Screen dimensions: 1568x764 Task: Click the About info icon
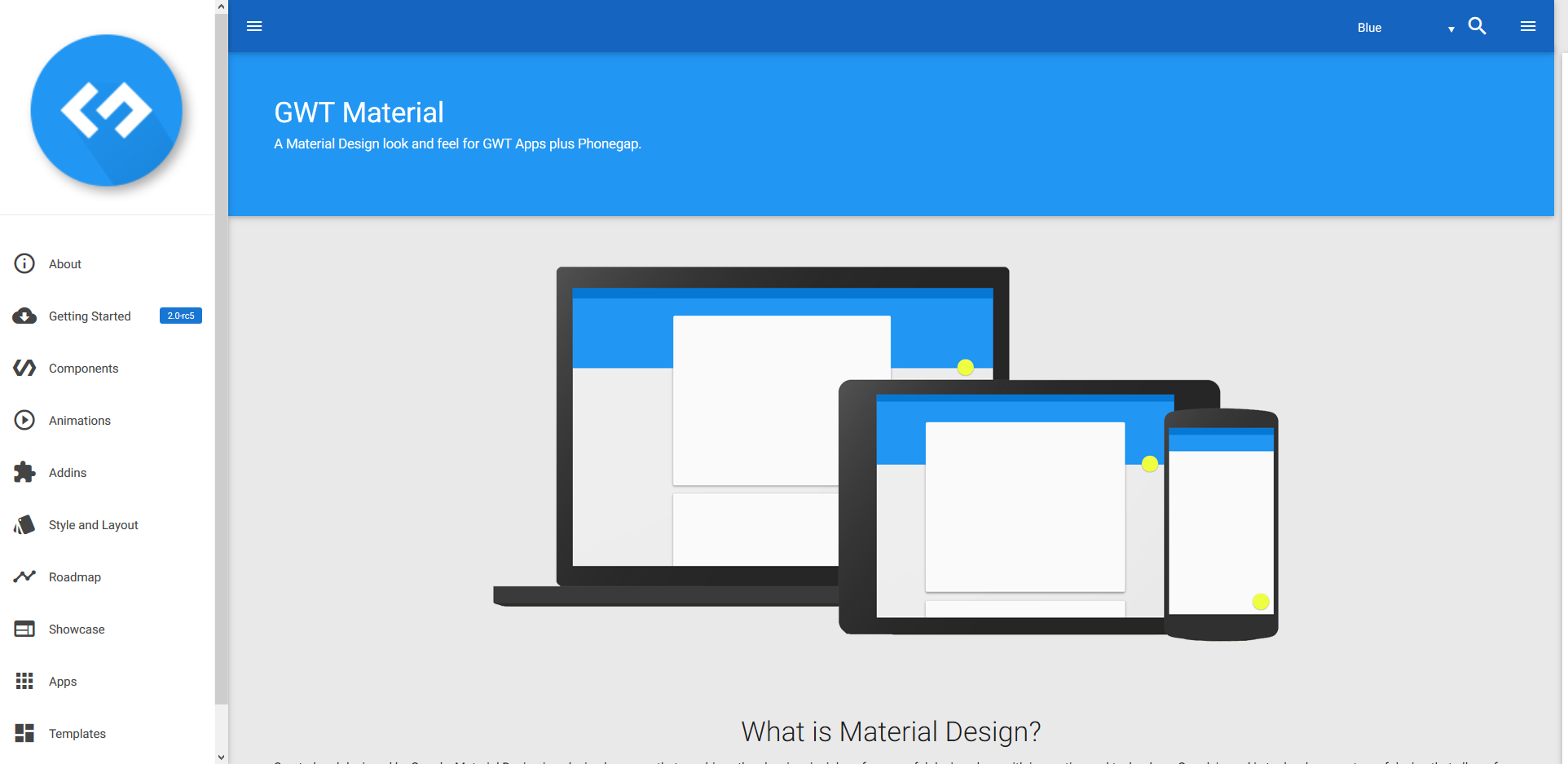pos(24,263)
